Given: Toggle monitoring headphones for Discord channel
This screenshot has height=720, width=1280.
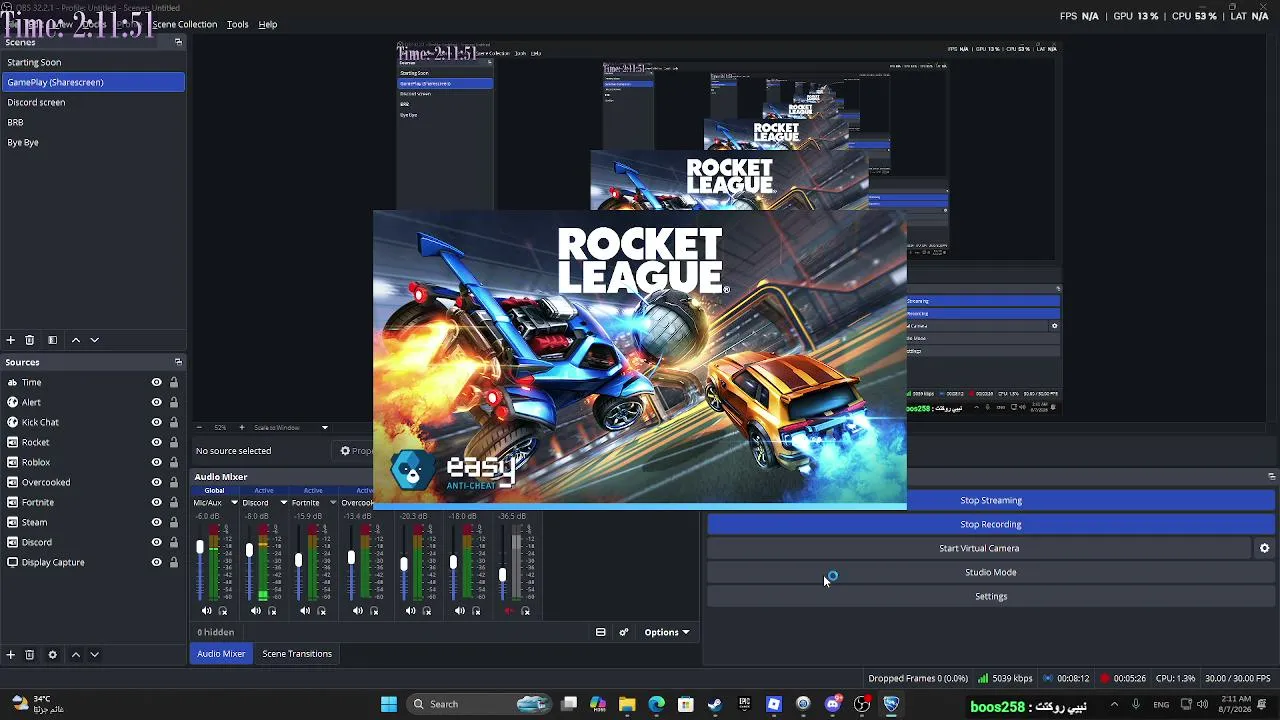Looking at the screenshot, I should 272,611.
